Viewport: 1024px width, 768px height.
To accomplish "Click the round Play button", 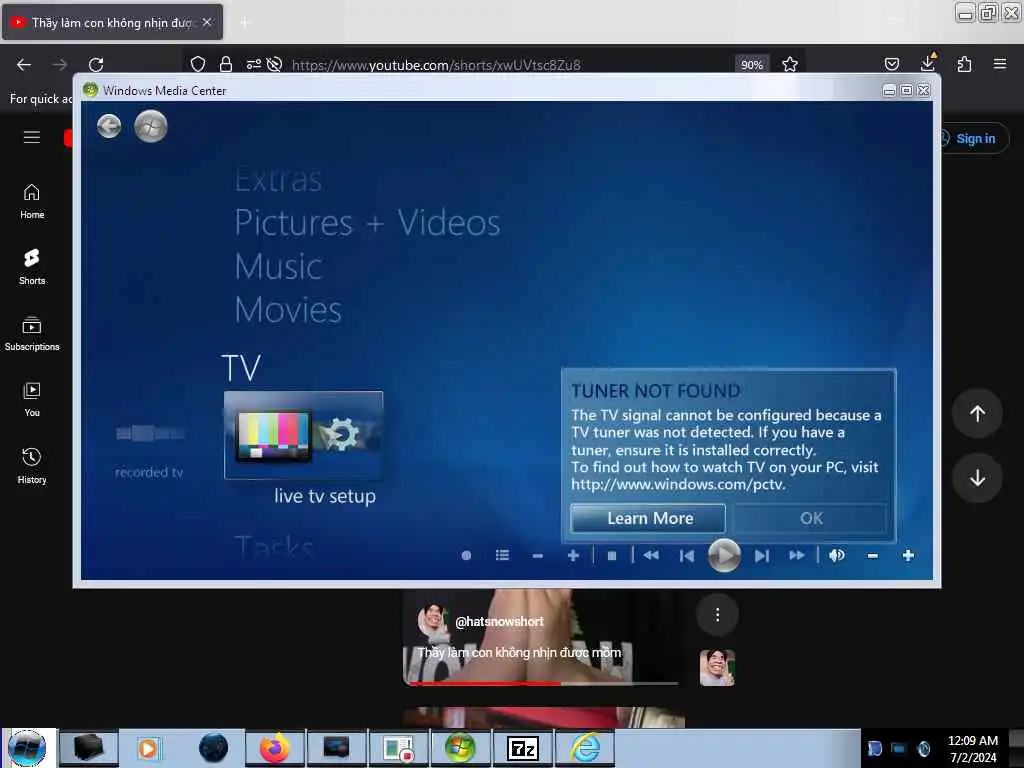I will (724, 555).
